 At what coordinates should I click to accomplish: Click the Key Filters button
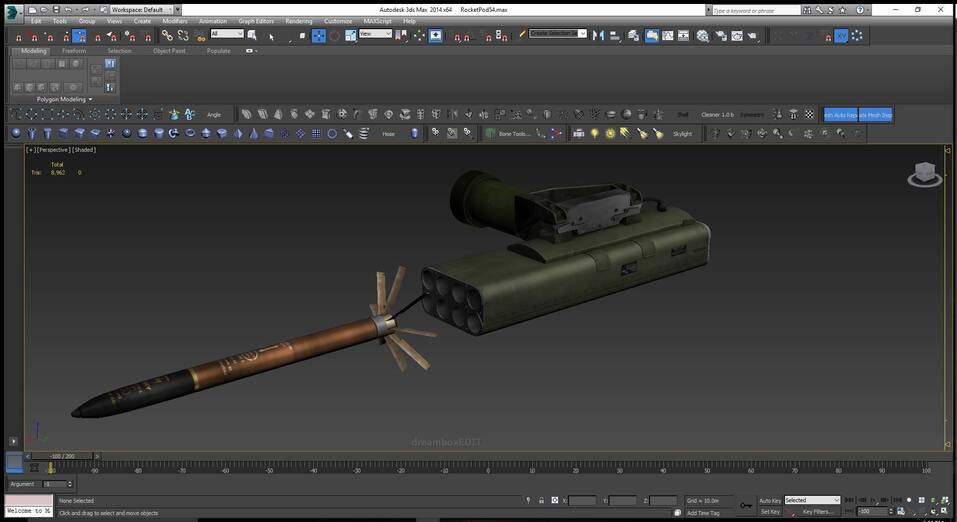[x=817, y=511]
